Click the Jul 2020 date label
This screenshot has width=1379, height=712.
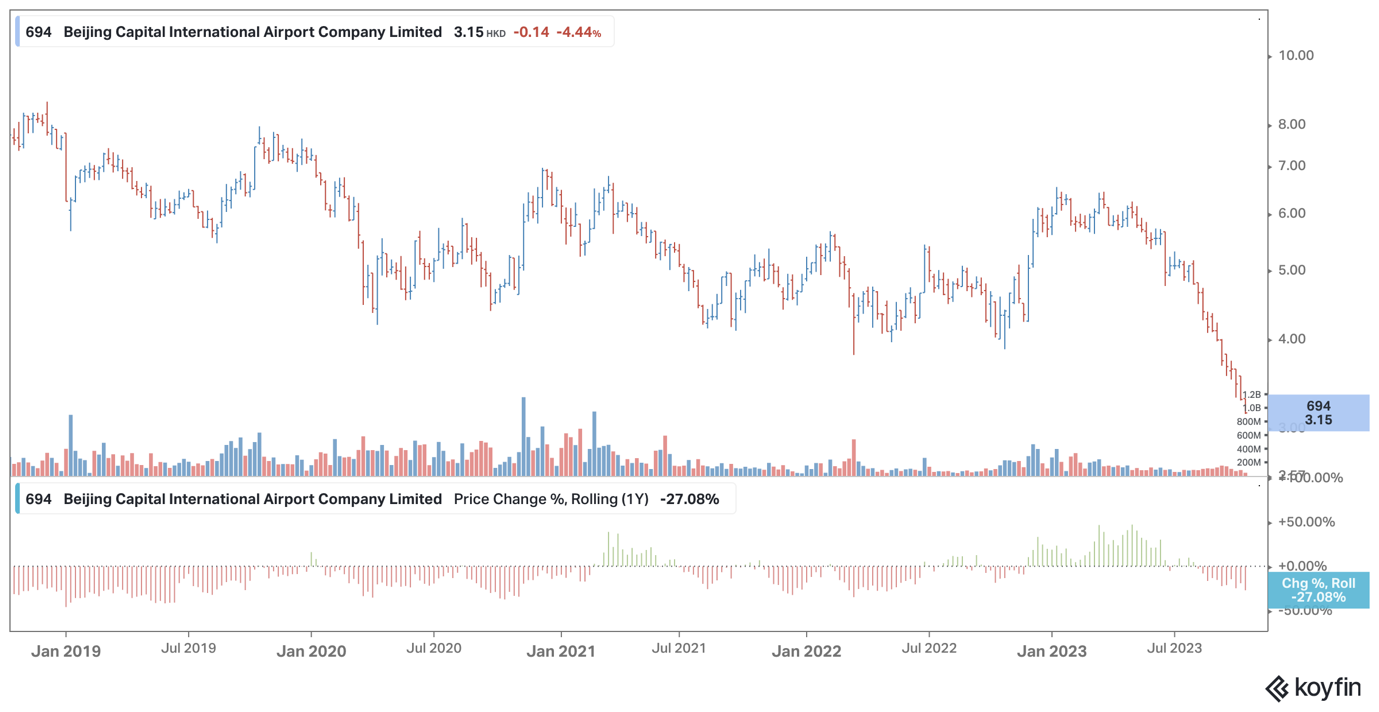(x=434, y=648)
